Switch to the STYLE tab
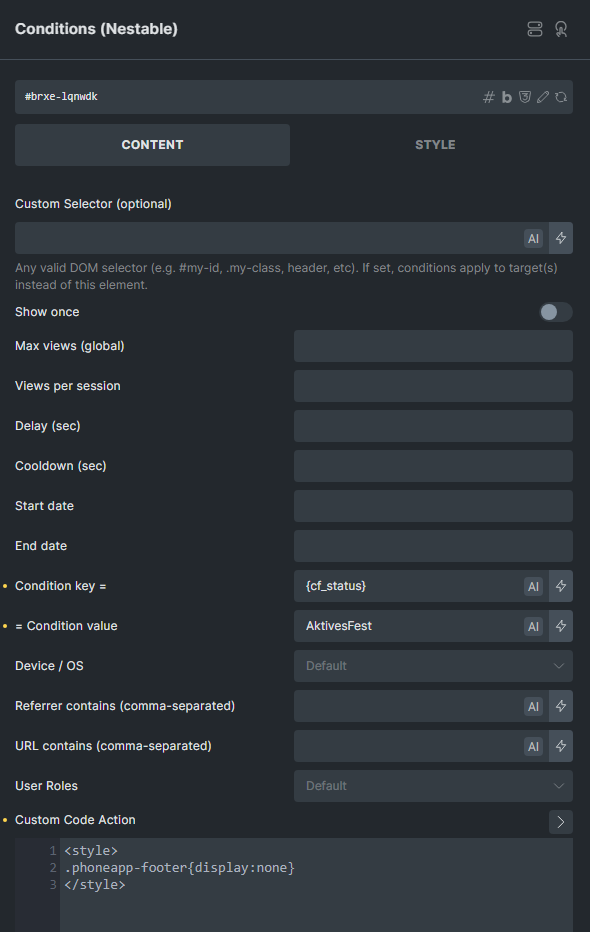Image resolution: width=590 pixels, height=932 pixels. pyautogui.click(x=435, y=145)
